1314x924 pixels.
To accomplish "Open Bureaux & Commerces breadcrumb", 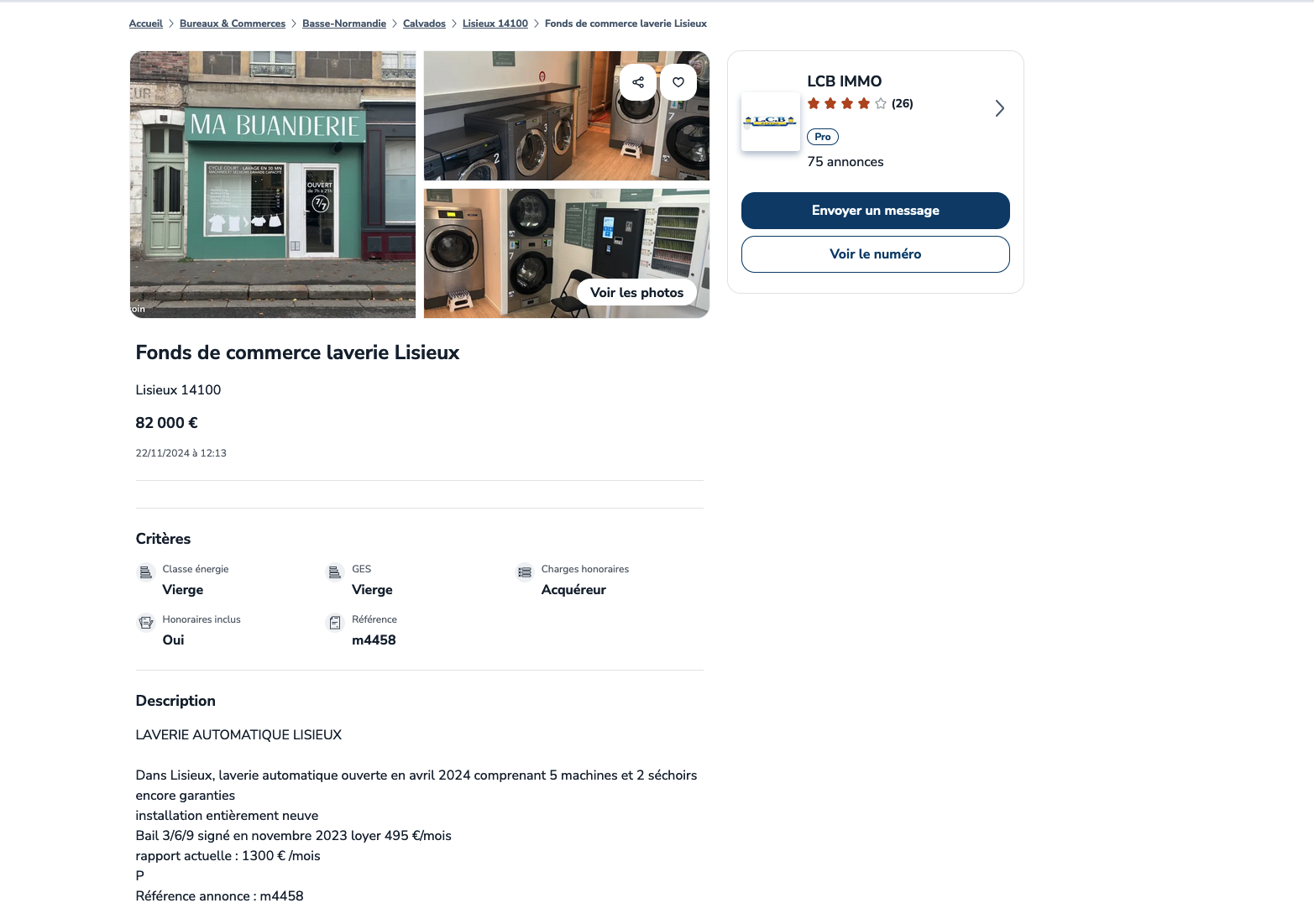I will point(233,23).
